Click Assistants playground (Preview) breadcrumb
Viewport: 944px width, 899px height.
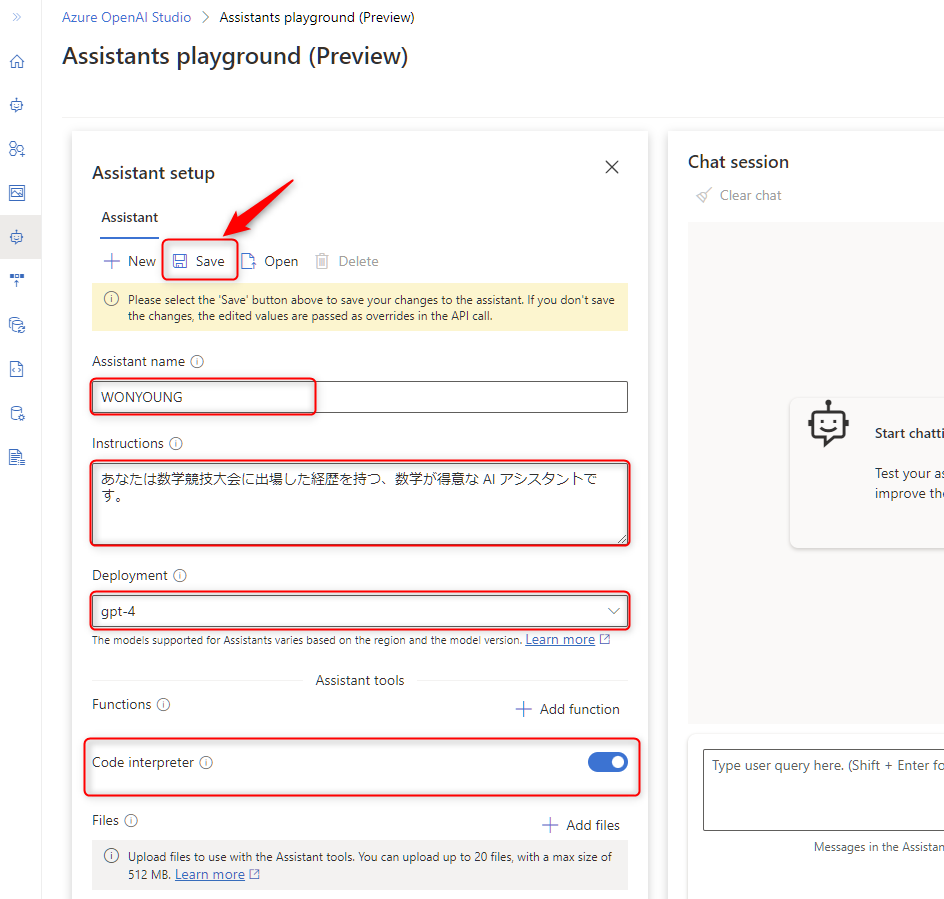pyautogui.click(x=317, y=17)
